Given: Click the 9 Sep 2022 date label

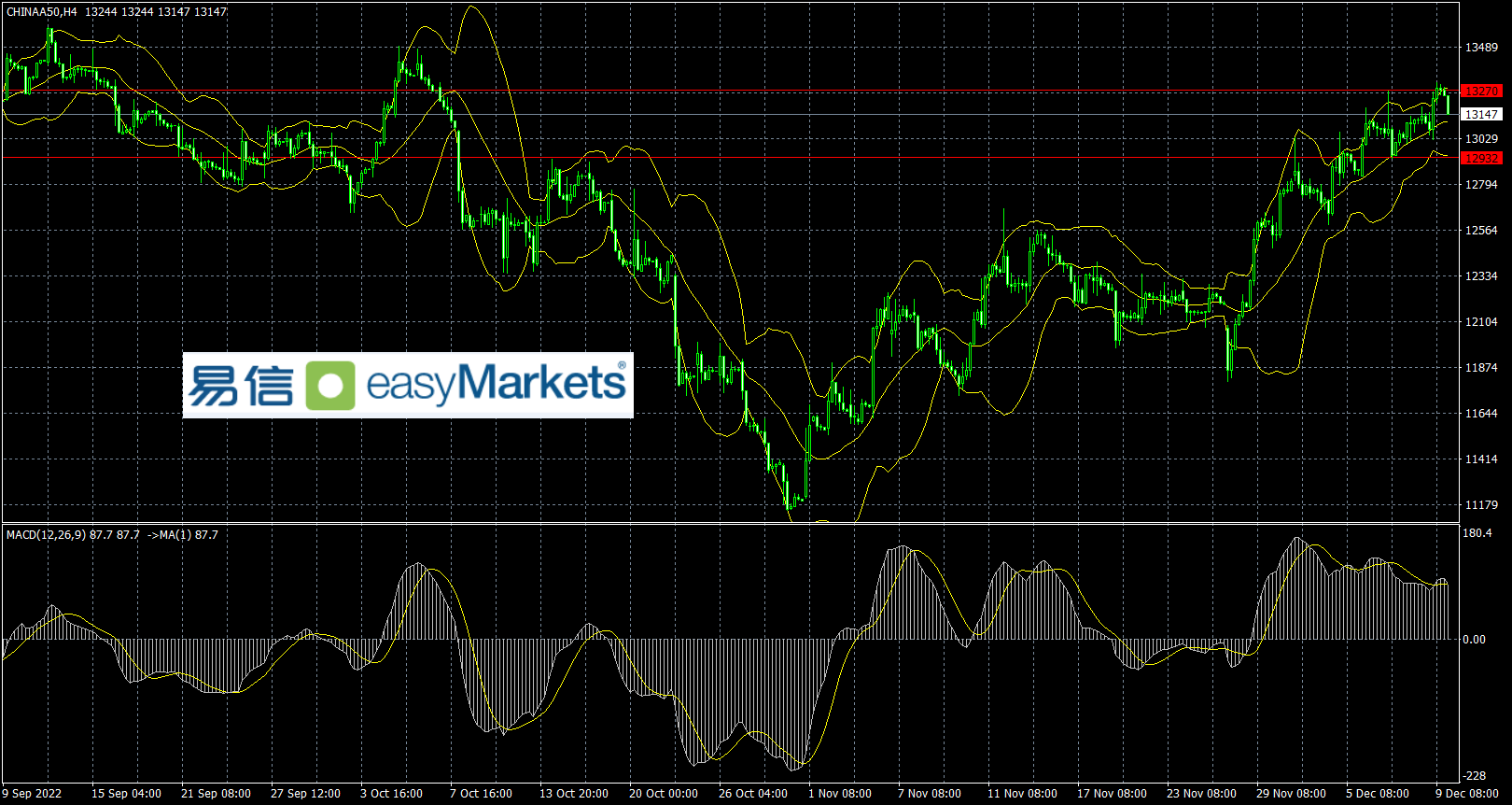Looking at the screenshot, I should [32, 794].
